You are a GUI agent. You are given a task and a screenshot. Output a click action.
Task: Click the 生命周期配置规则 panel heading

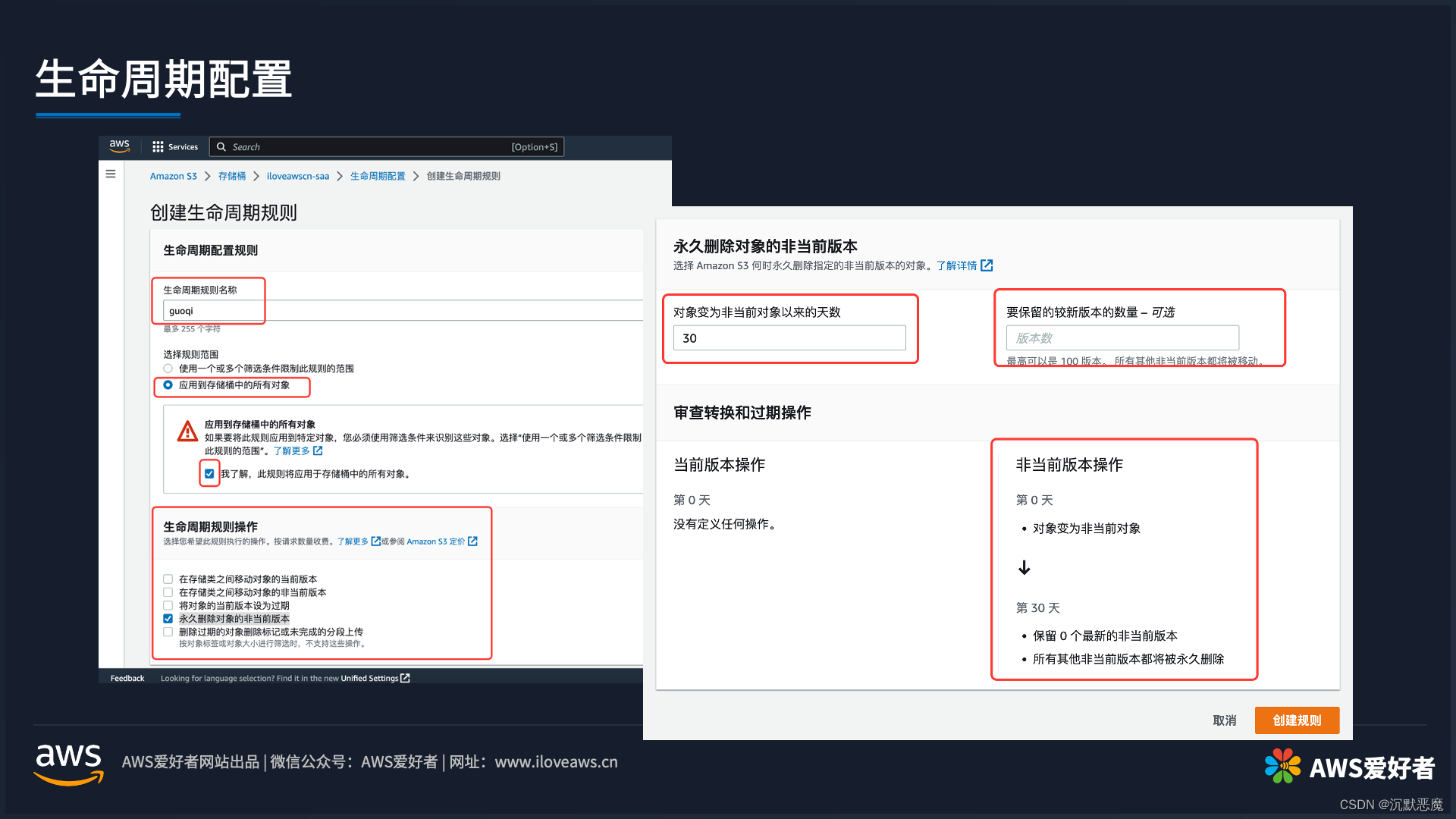211,250
